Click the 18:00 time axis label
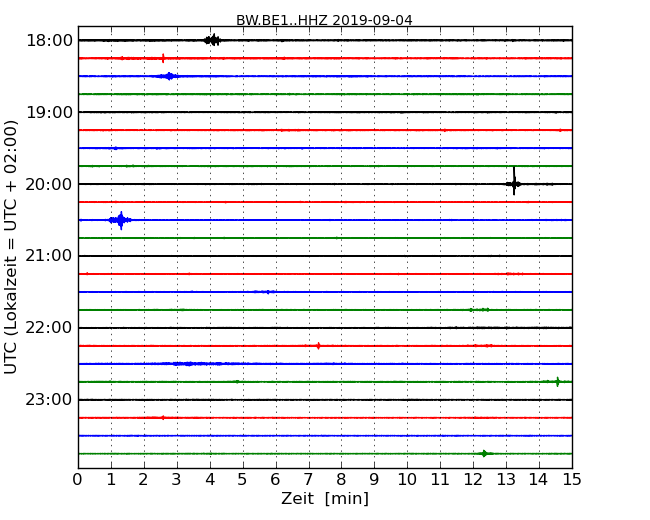The height and width of the screenshot is (520, 650). pyautogui.click(x=49, y=41)
